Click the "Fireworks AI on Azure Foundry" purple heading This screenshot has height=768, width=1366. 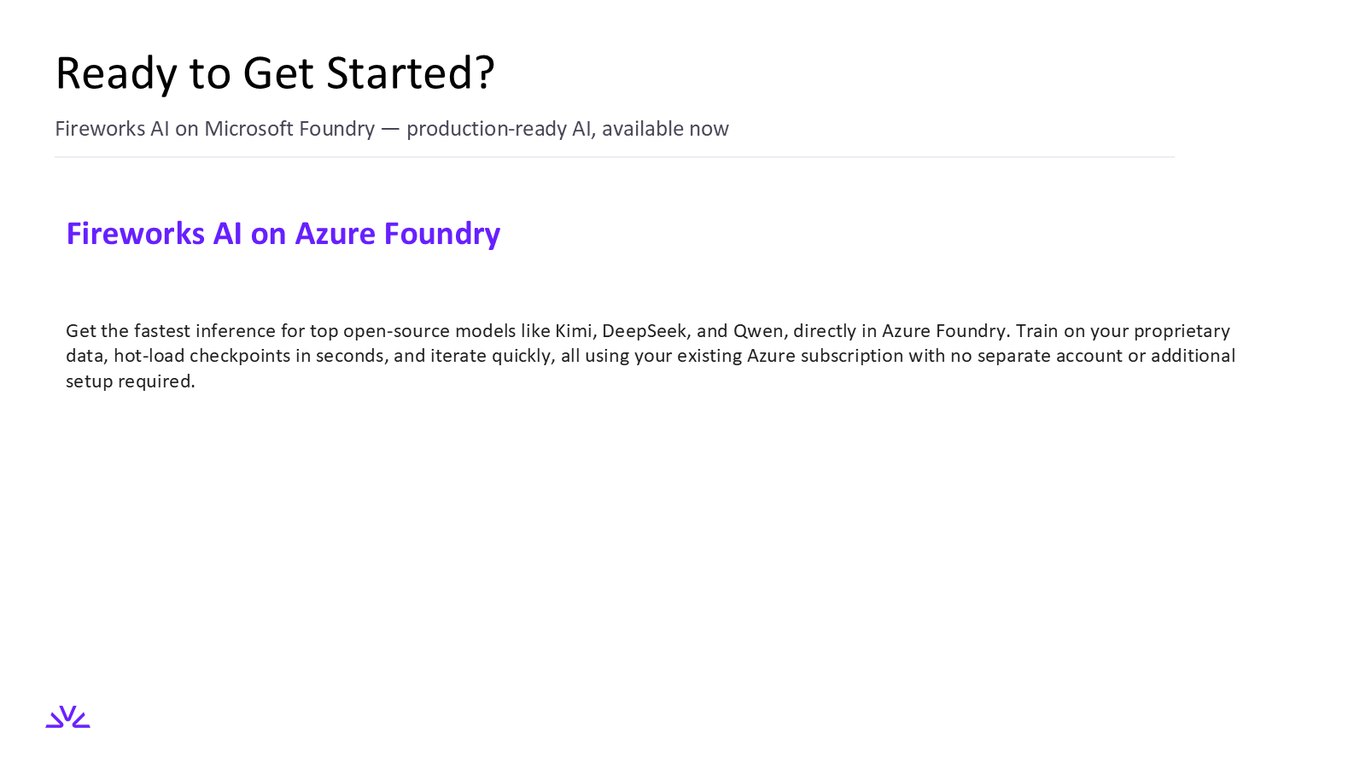pos(283,233)
